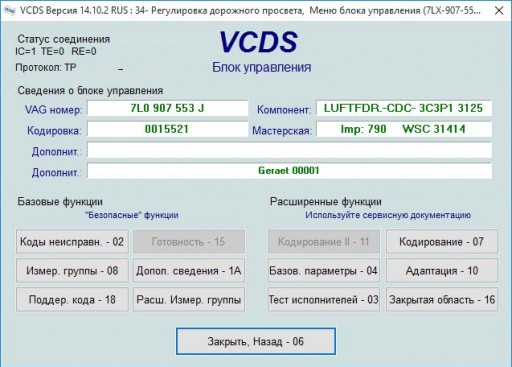Open "Кодирование - 07" function

click(442, 242)
